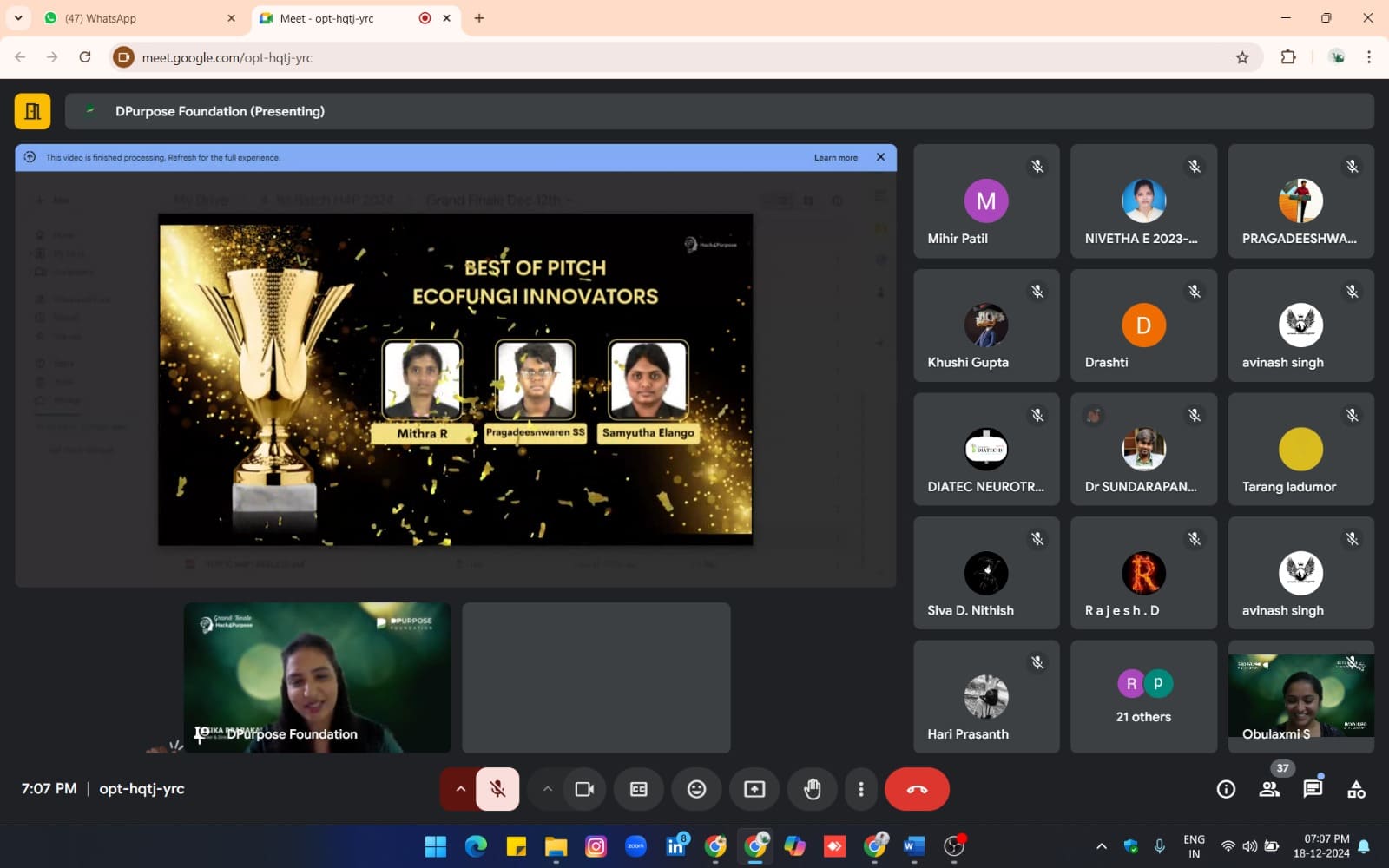Open the activities icon
The height and width of the screenshot is (868, 1389).
[x=1356, y=789]
